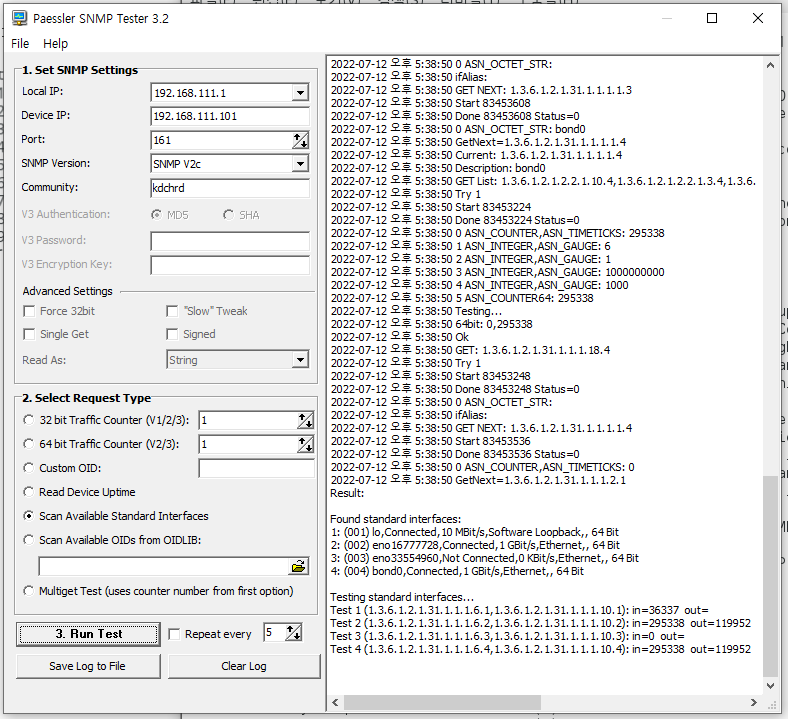Click the "Result:" log line
This screenshot has width=788, height=719.
tap(347, 493)
